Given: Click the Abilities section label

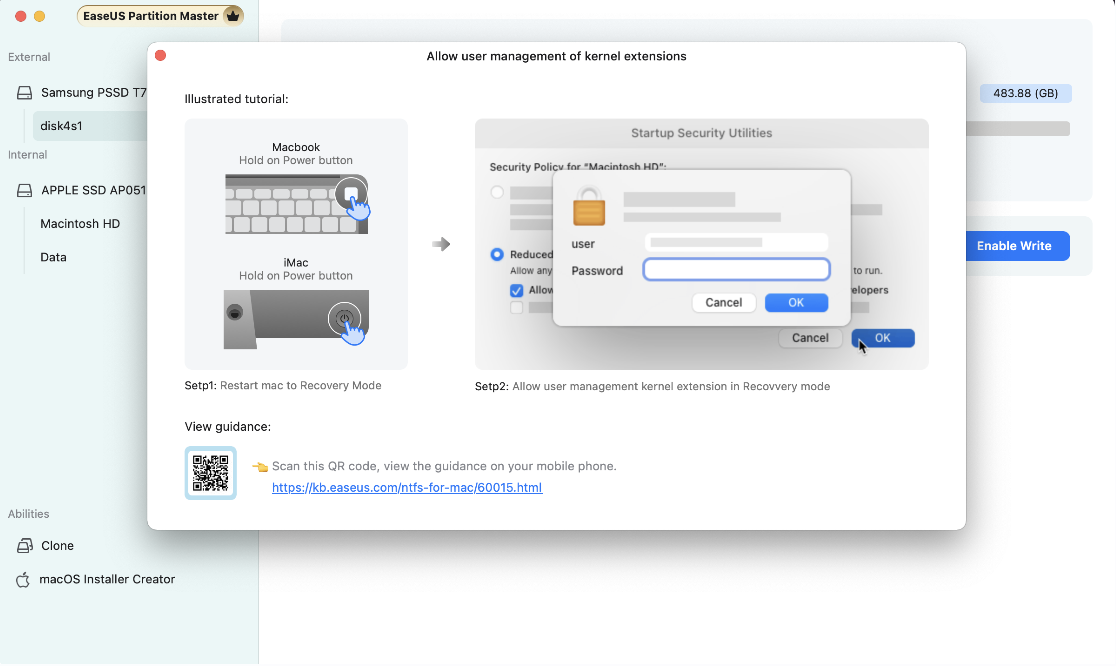Looking at the screenshot, I should (x=28, y=514).
